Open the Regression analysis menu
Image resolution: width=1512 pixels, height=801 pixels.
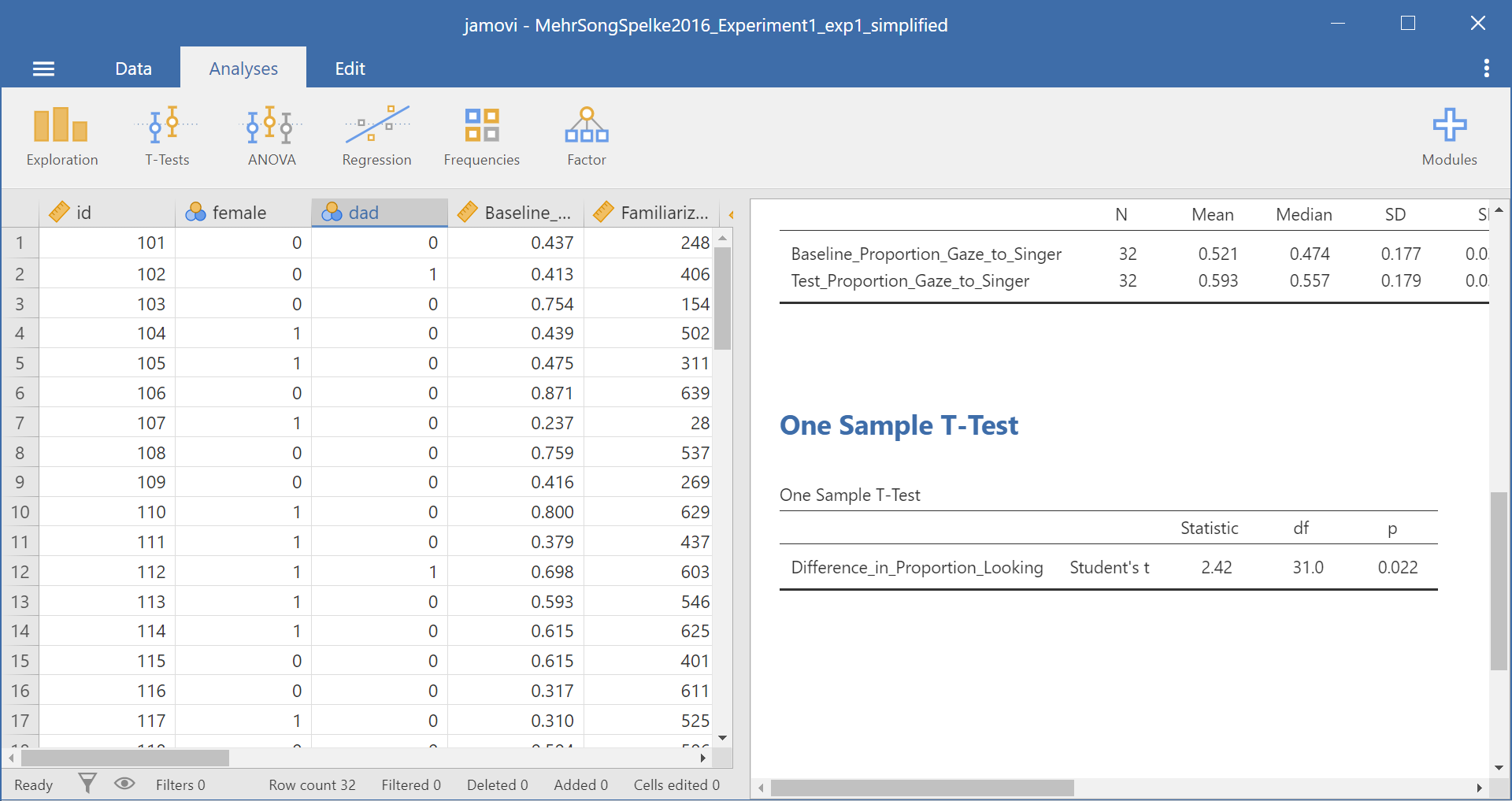(x=376, y=136)
